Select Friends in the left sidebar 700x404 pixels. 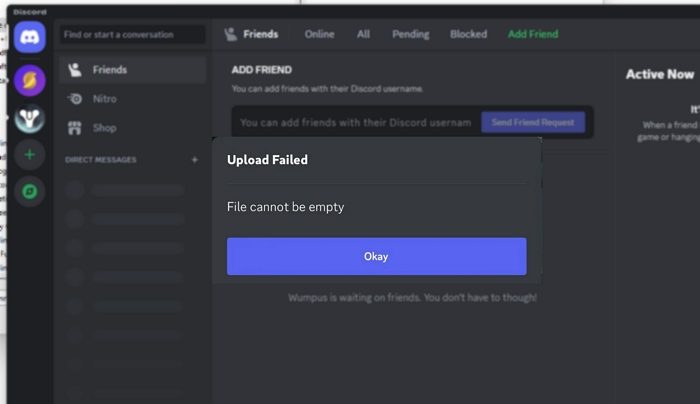click(109, 70)
